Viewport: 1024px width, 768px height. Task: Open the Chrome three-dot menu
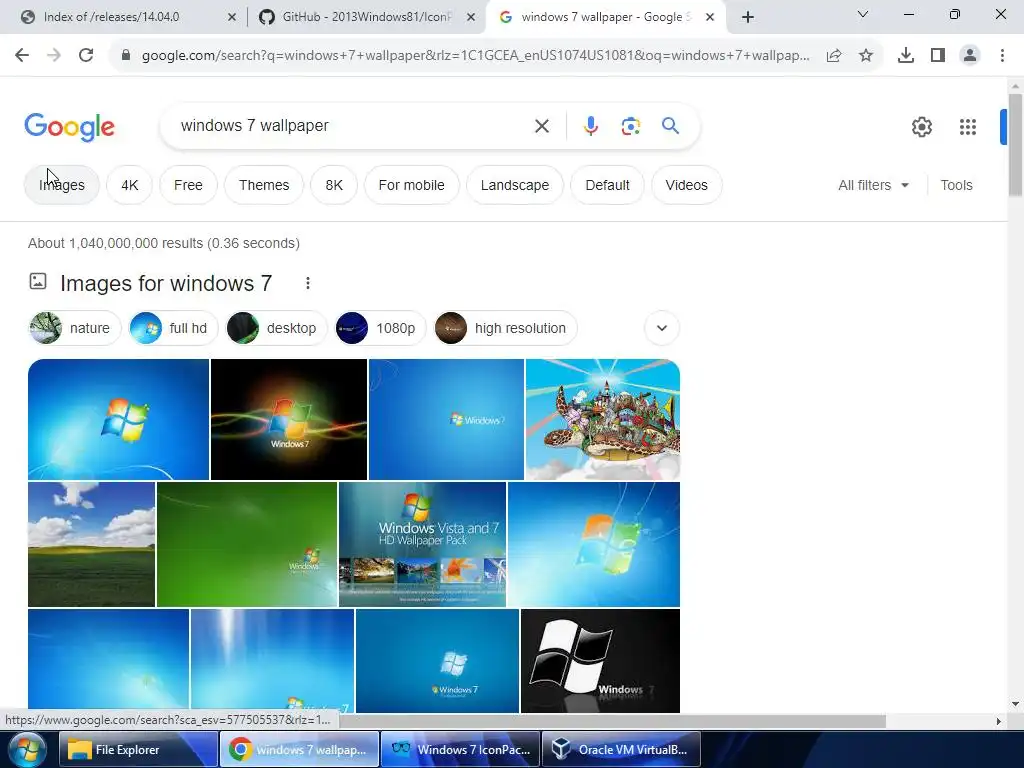click(x=1002, y=56)
